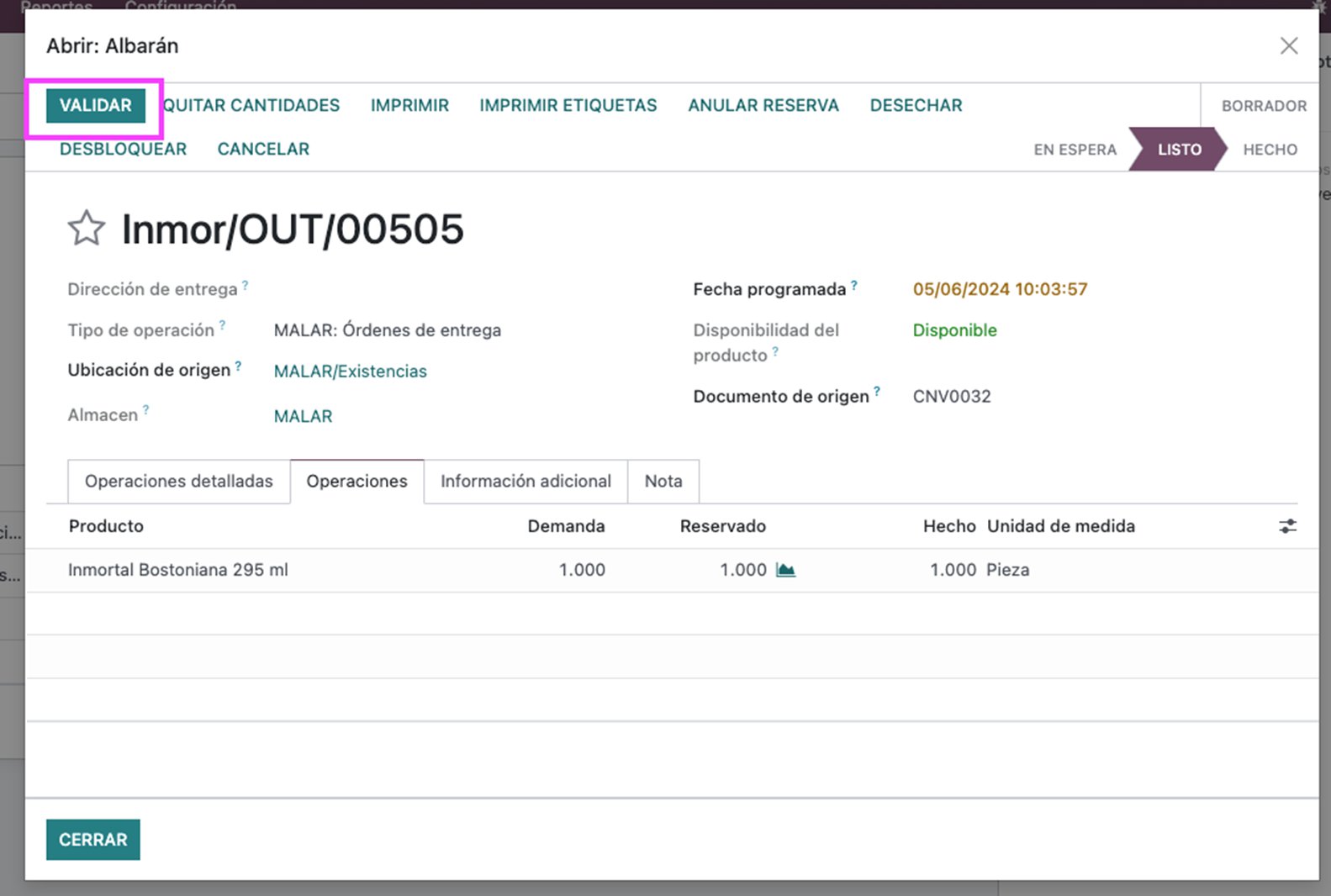Open forecast chart icon next to Reservado
Screen dimensions: 1331x896
point(785,570)
